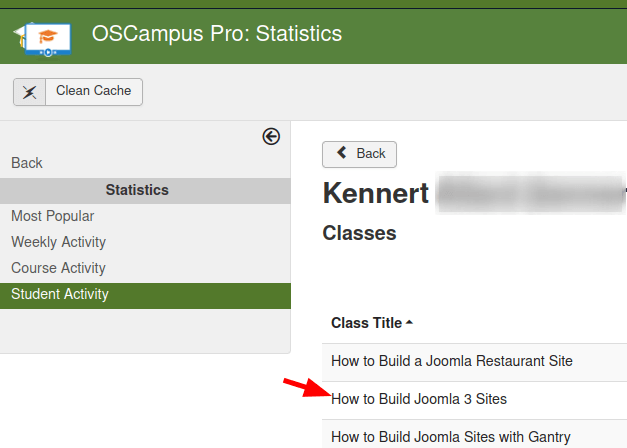The width and height of the screenshot is (627, 448).
Task: Sort by Class Title column header
Action: 372,323
